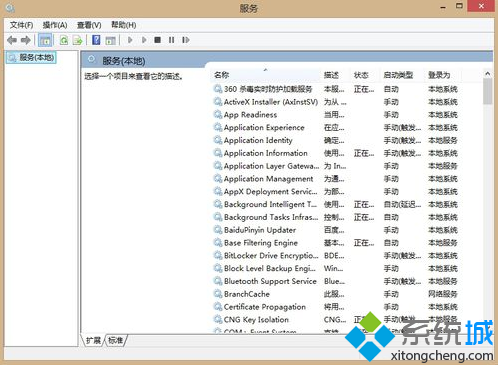The width and height of the screenshot is (498, 366).
Task: Open the 操作(A) menu
Action: (55, 25)
